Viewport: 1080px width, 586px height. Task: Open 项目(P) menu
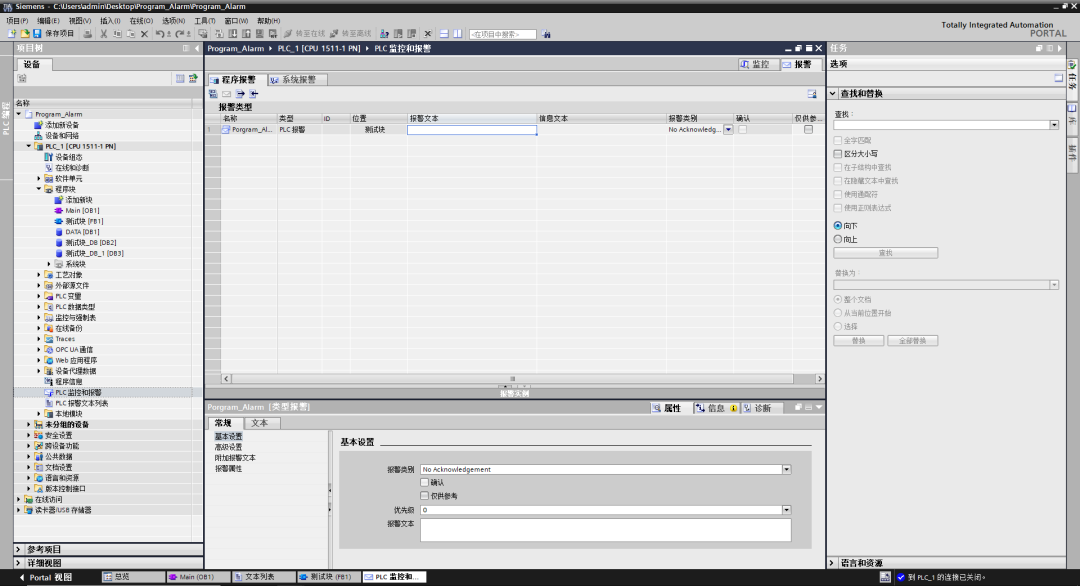point(17,21)
